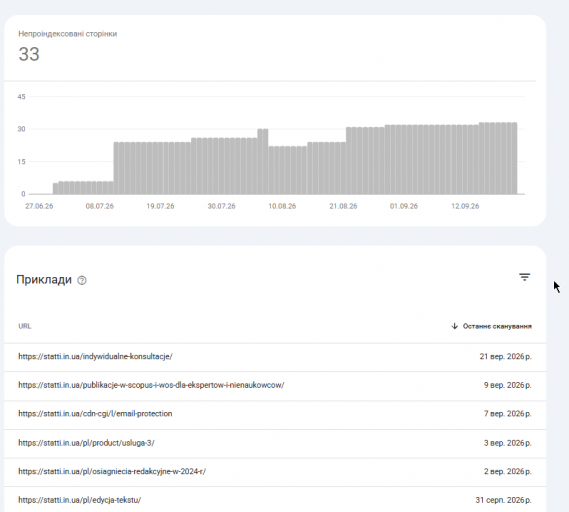
Task: Select the cdn-cgi email-protection URL row
Action: [x=275, y=414]
